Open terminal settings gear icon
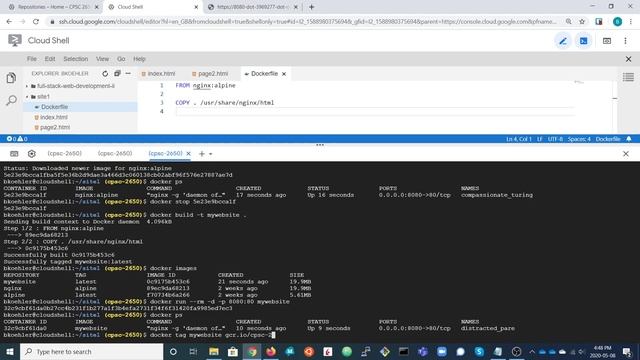Screen dimensions: 640x360 click(32, 154)
